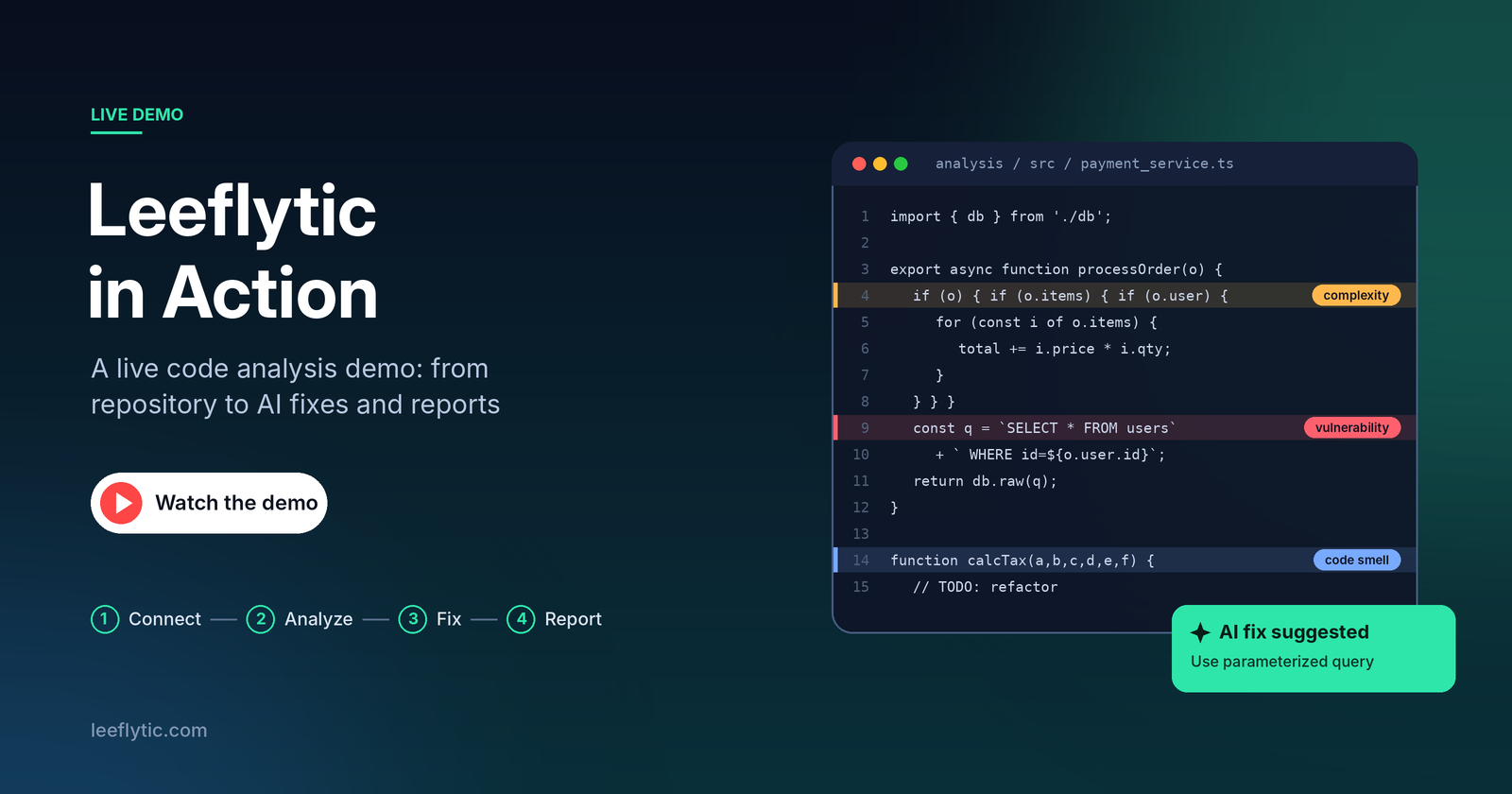Screen dimensions: 1512x794
Task: Click the green window dot in code editor
Action: [901, 164]
